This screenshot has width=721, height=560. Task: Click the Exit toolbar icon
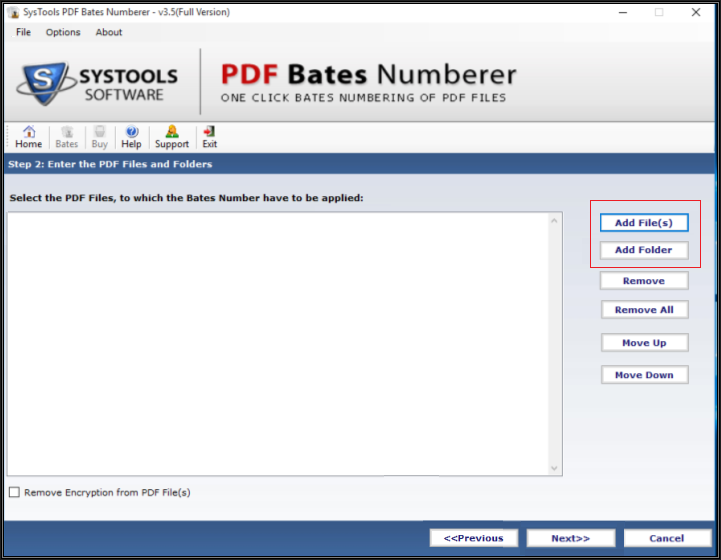[x=210, y=137]
